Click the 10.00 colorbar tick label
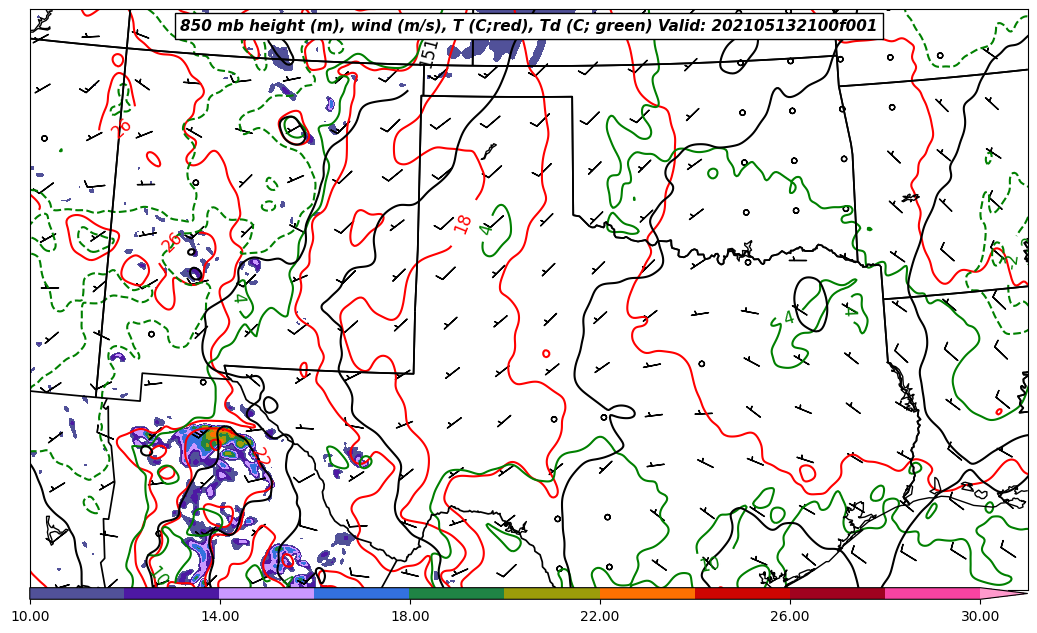The image size is (1037, 633). pyautogui.click(x=30, y=616)
